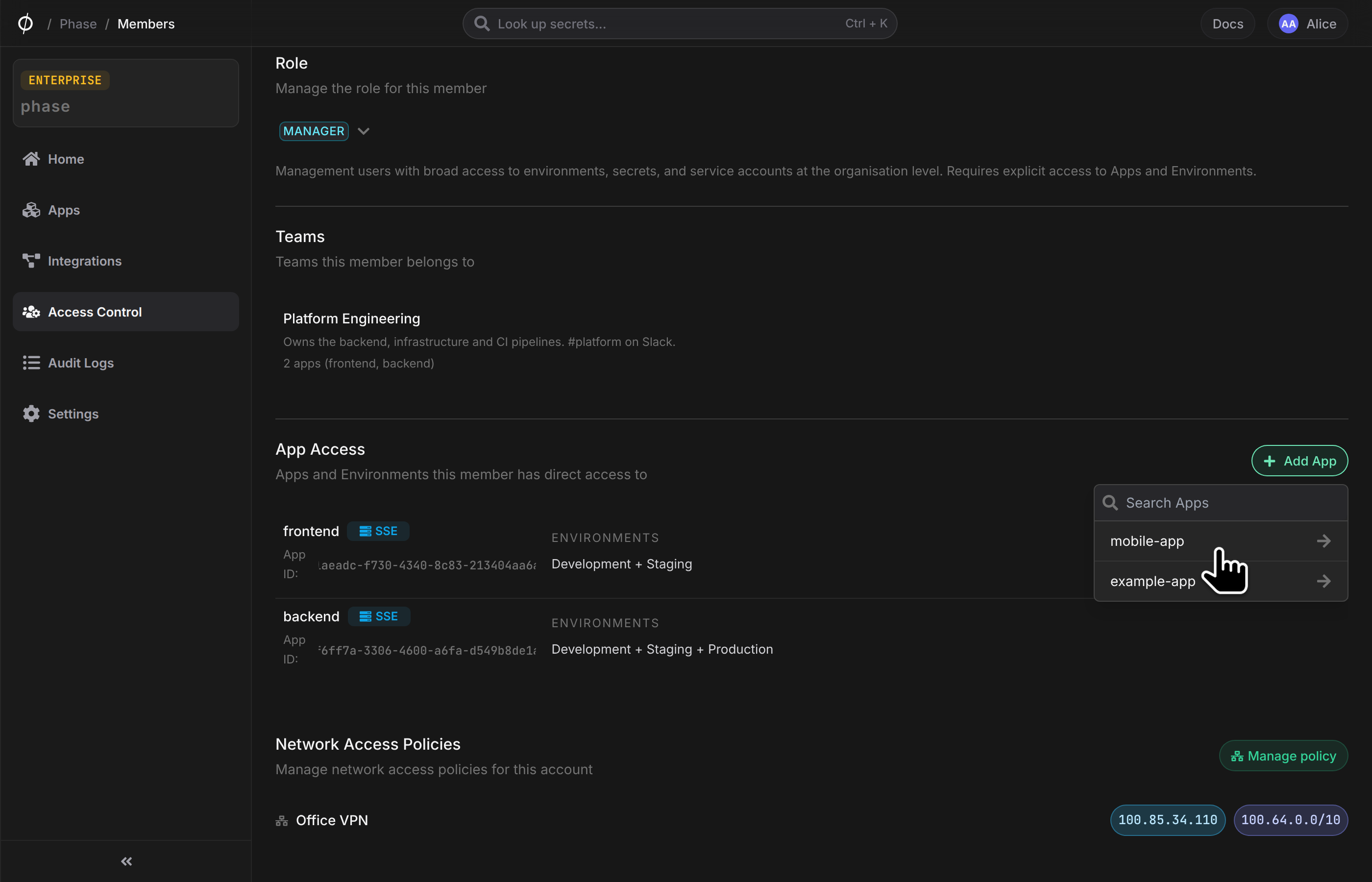Click the Office VPN policy name
The height and width of the screenshot is (882, 1372).
coord(332,820)
